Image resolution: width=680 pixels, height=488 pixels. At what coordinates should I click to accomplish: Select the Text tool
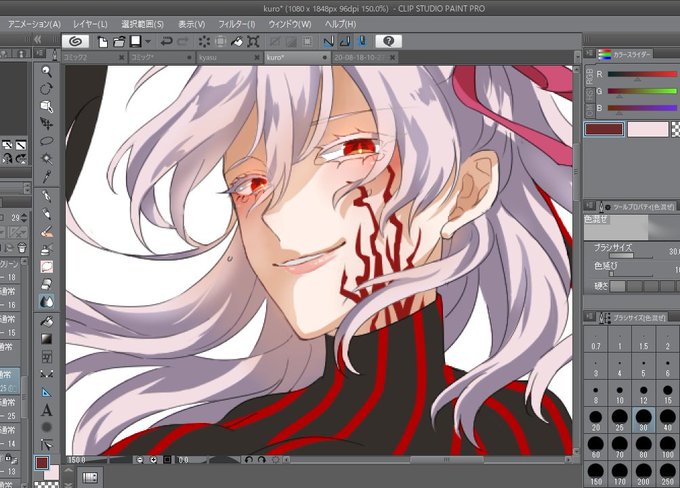pyautogui.click(x=46, y=410)
